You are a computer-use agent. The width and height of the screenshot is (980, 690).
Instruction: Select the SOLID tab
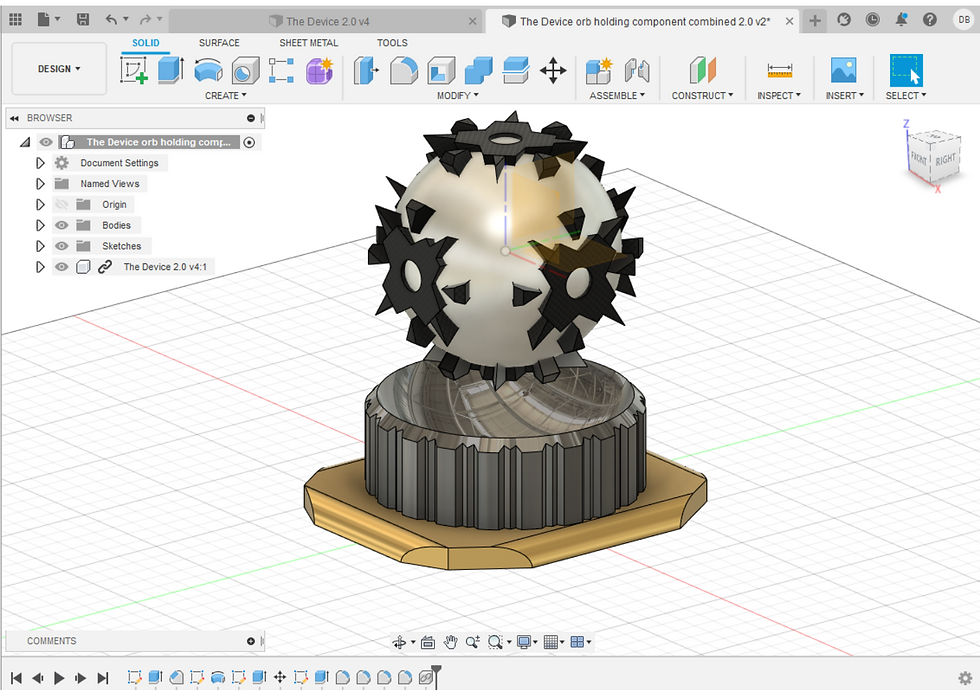click(x=146, y=43)
